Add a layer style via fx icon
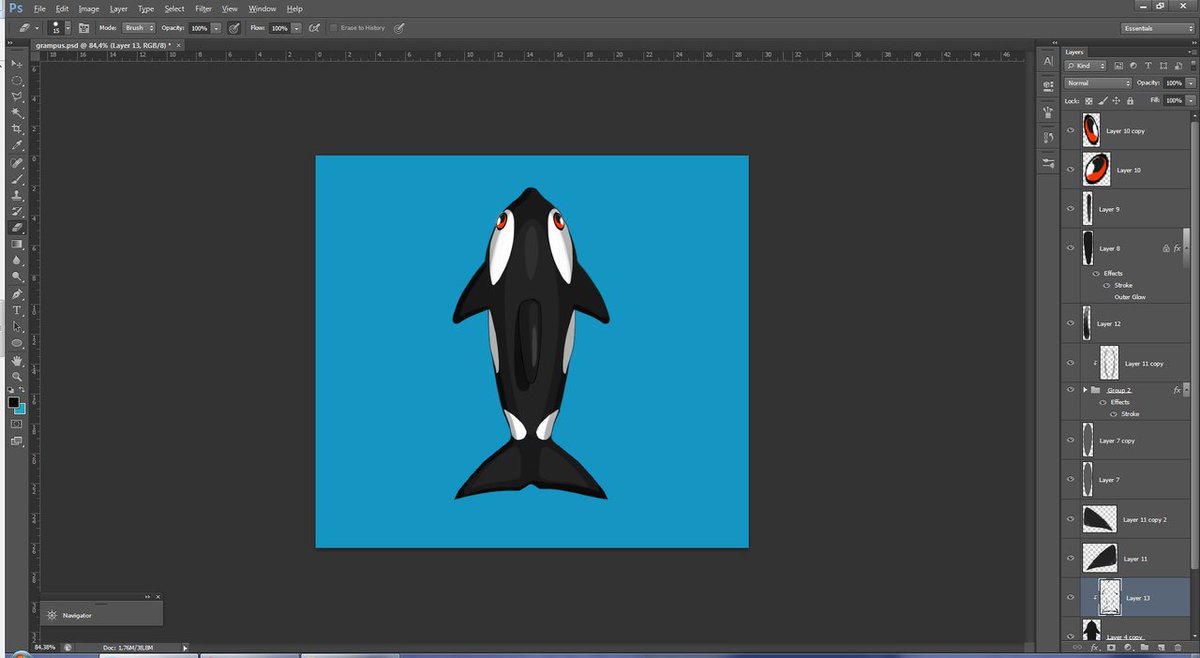The image size is (1200, 658). [1096, 648]
